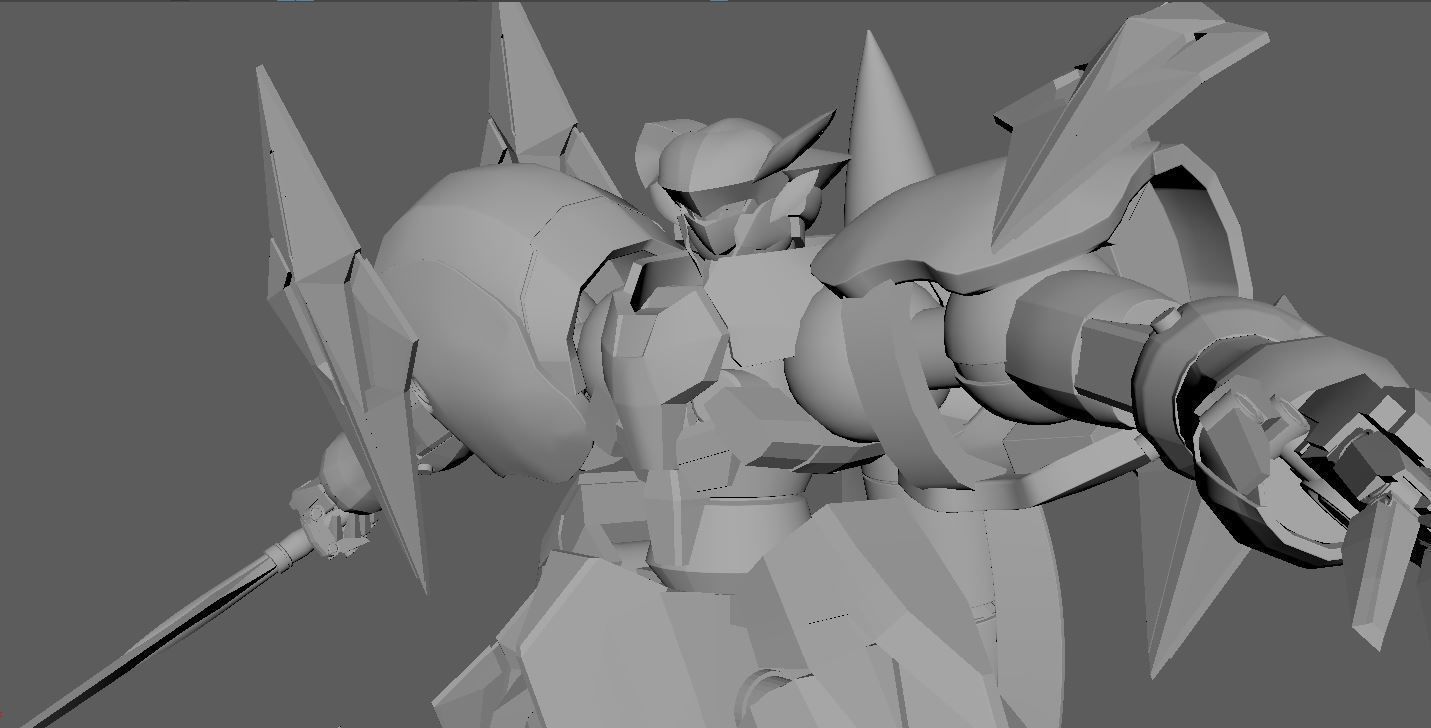Select the rounded shoulder armor beside the chest plate
This screenshot has height=728, width=1431.
(x=485, y=320)
